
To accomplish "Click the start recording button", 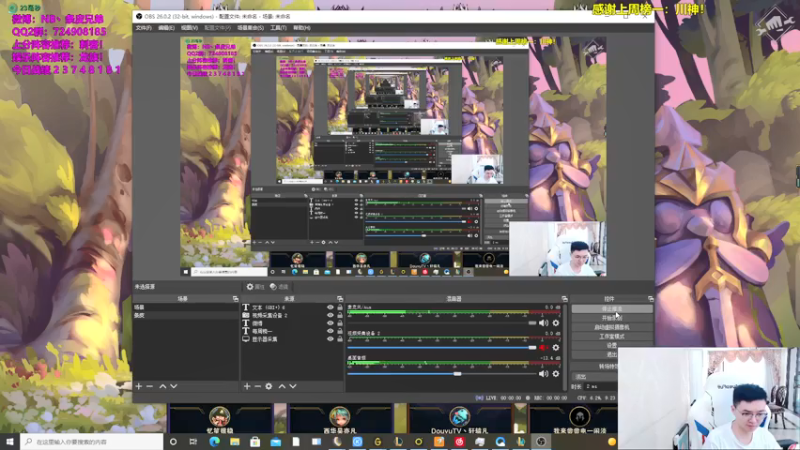I will click(x=612, y=318).
